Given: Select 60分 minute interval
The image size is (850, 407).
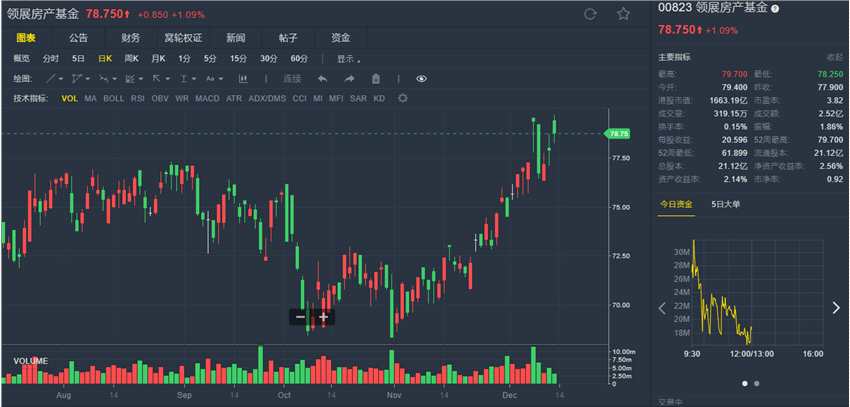Looking at the screenshot, I should [x=299, y=59].
